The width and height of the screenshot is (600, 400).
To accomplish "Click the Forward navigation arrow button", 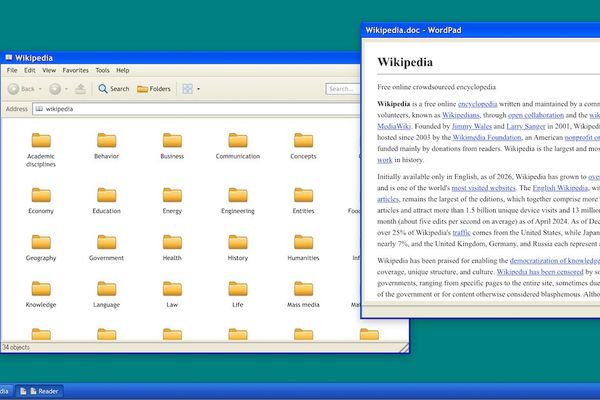I will (55, 89).
